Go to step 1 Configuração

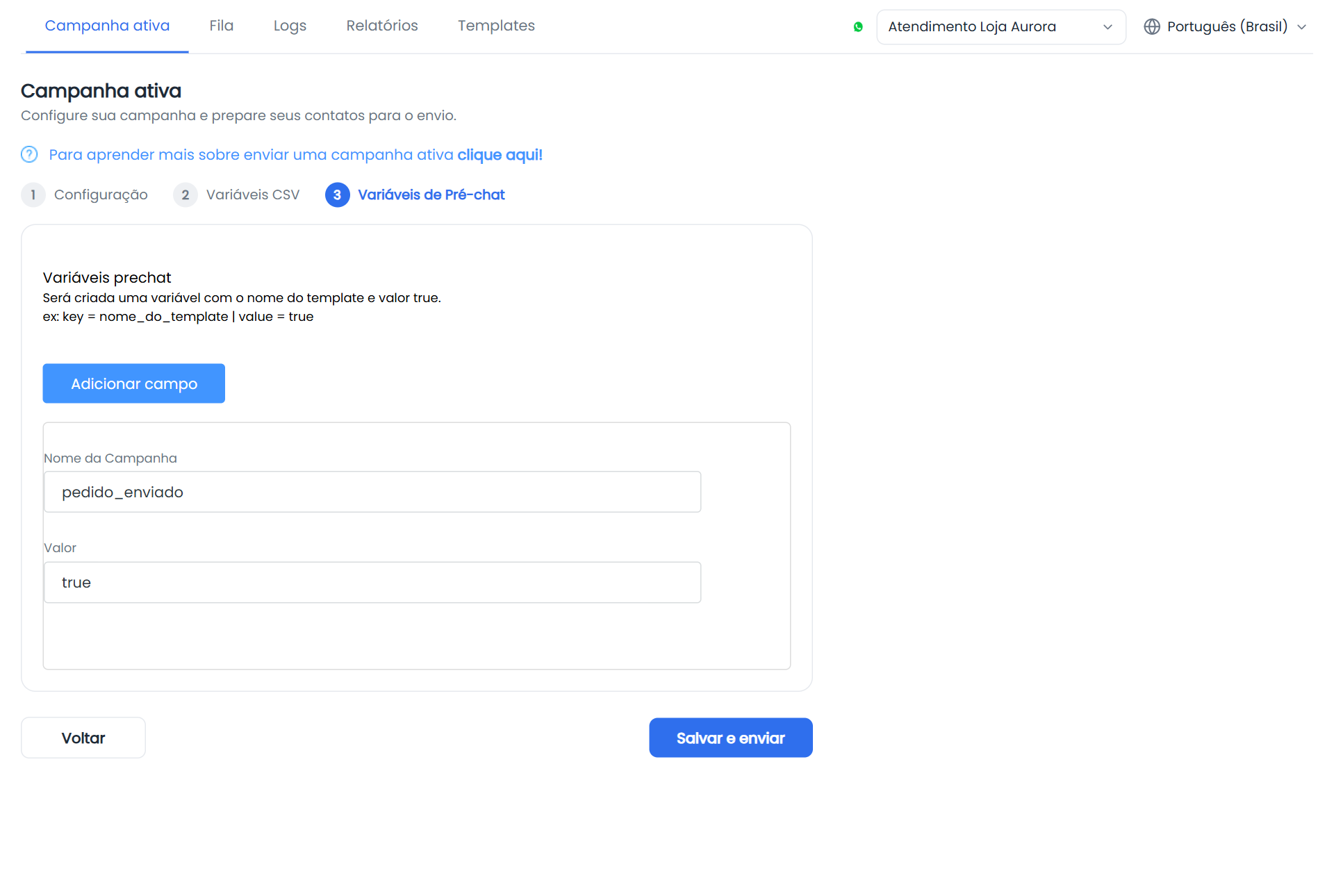pyautogui.click(x=85, y=195)
